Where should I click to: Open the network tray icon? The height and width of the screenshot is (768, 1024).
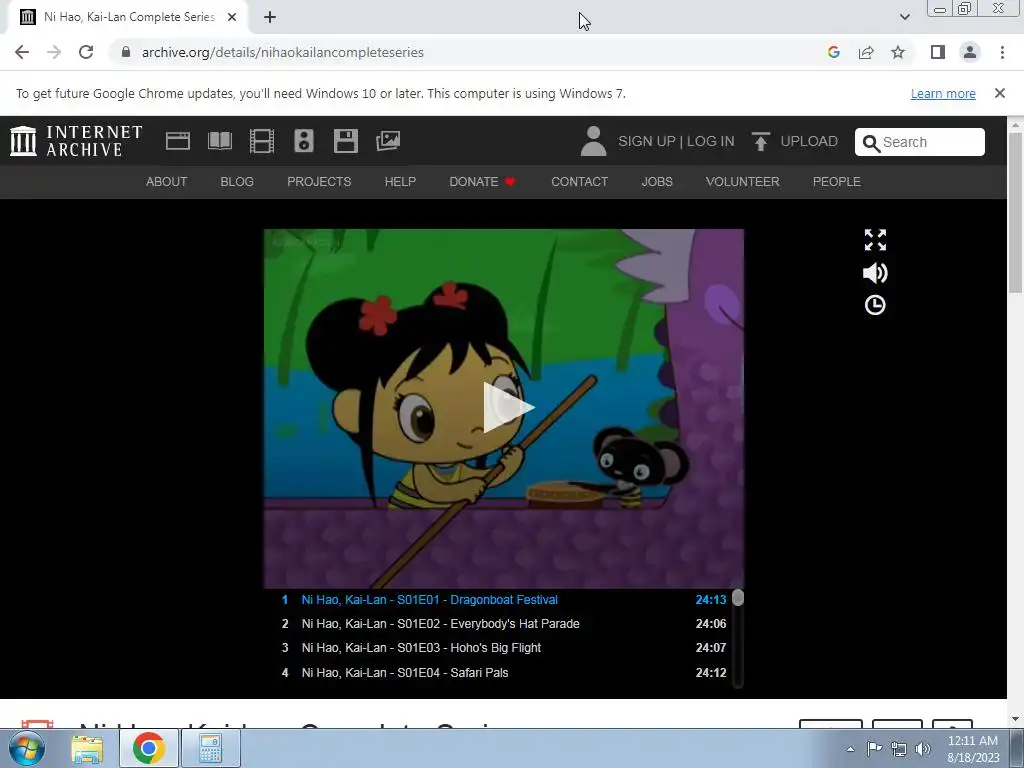(x=899, y=749)
